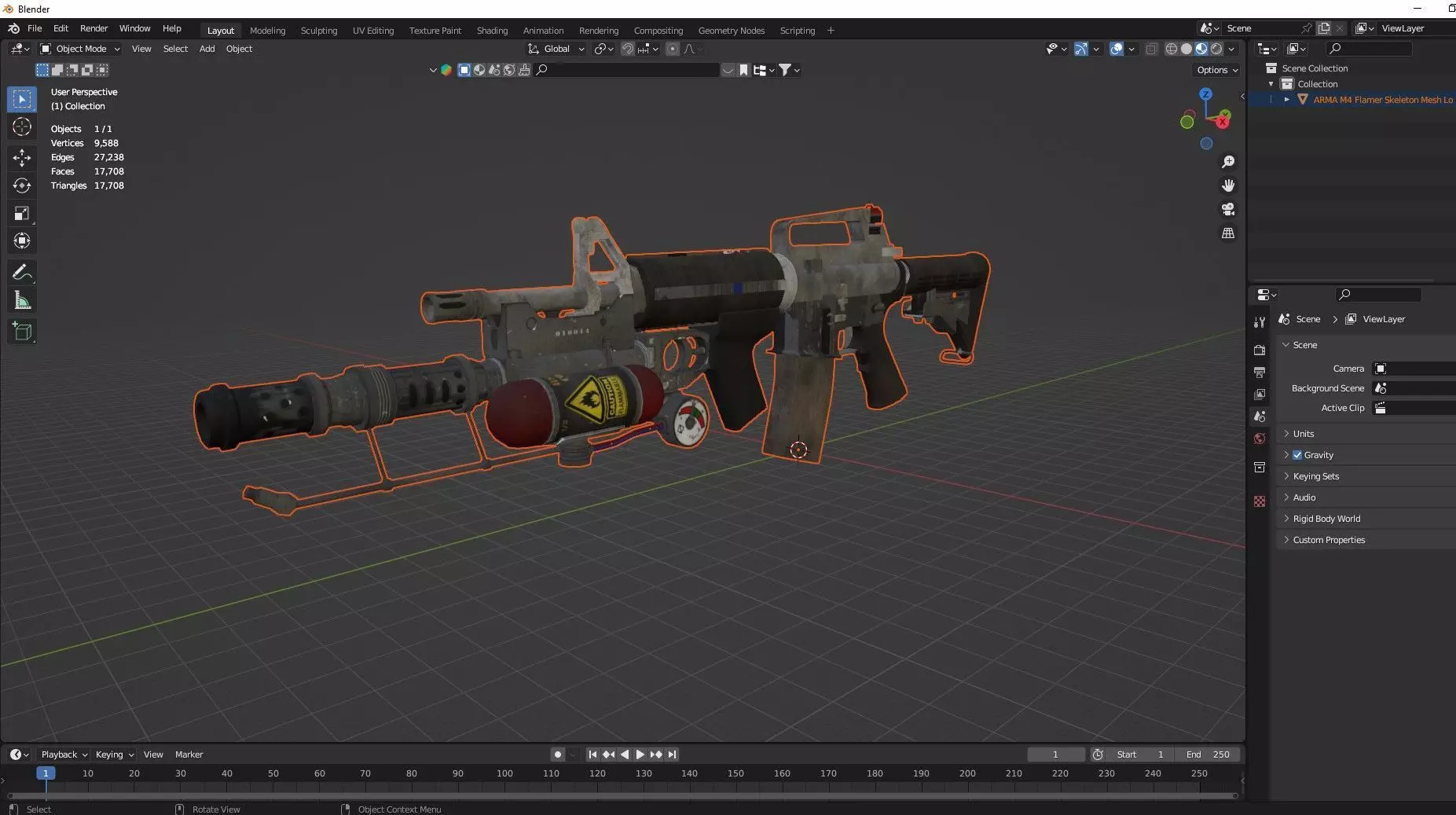Switch to Material Preview shading
This screenshot has width=1456, height=815.
1201,49
